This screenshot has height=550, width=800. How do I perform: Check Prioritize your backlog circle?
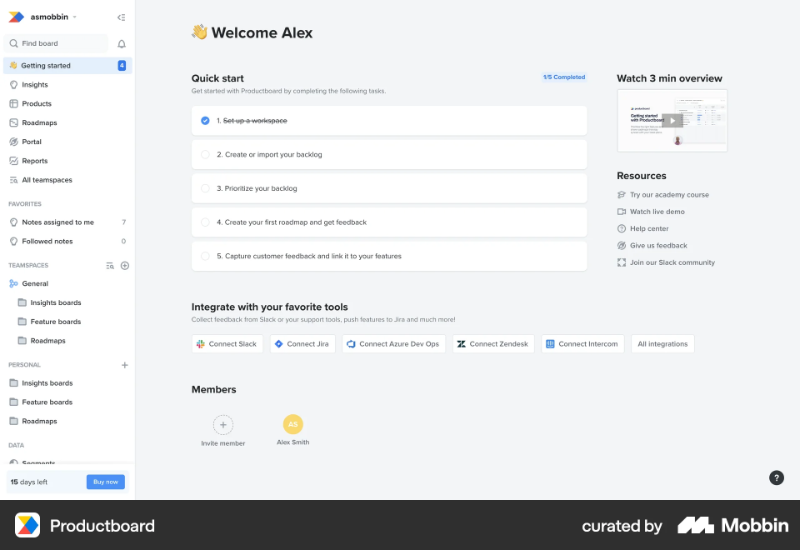[x=205, y=188]
